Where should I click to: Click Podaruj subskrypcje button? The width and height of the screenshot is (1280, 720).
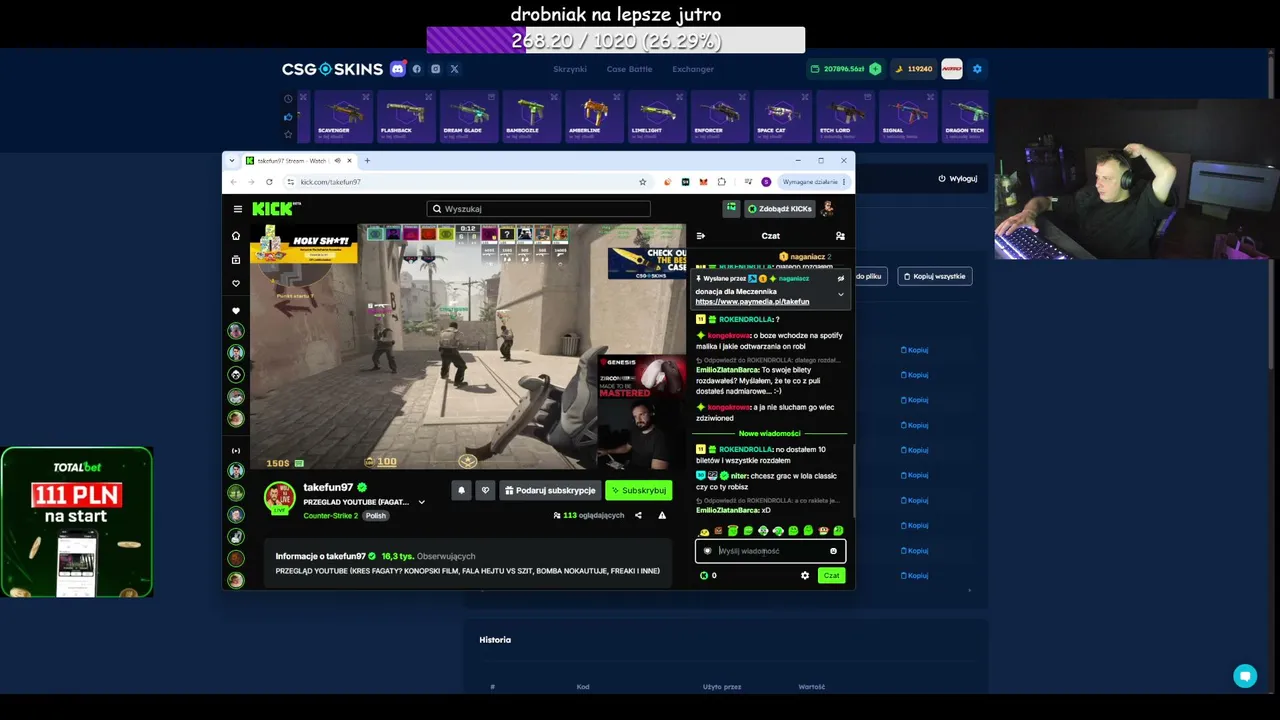click(x=550, y=490)
